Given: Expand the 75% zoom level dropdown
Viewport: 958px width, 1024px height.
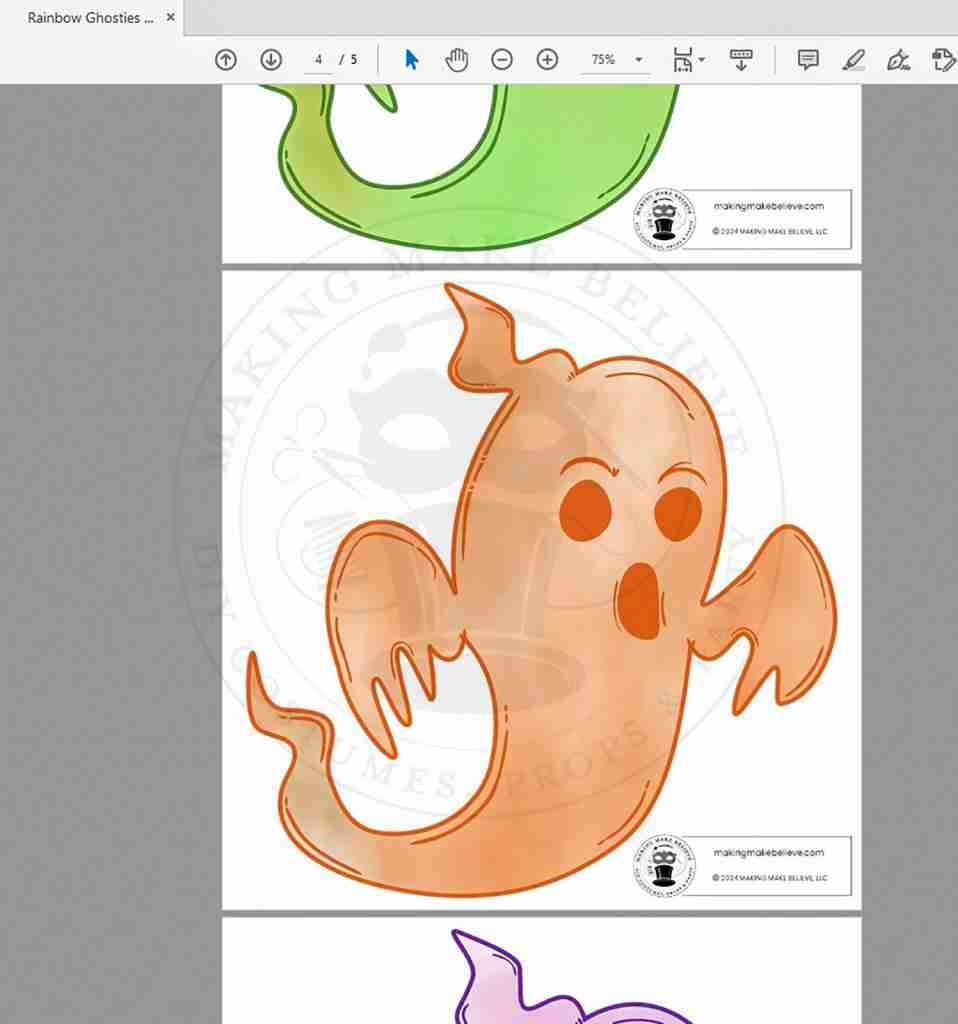Looking at the screenshot, I should [639, 60].
